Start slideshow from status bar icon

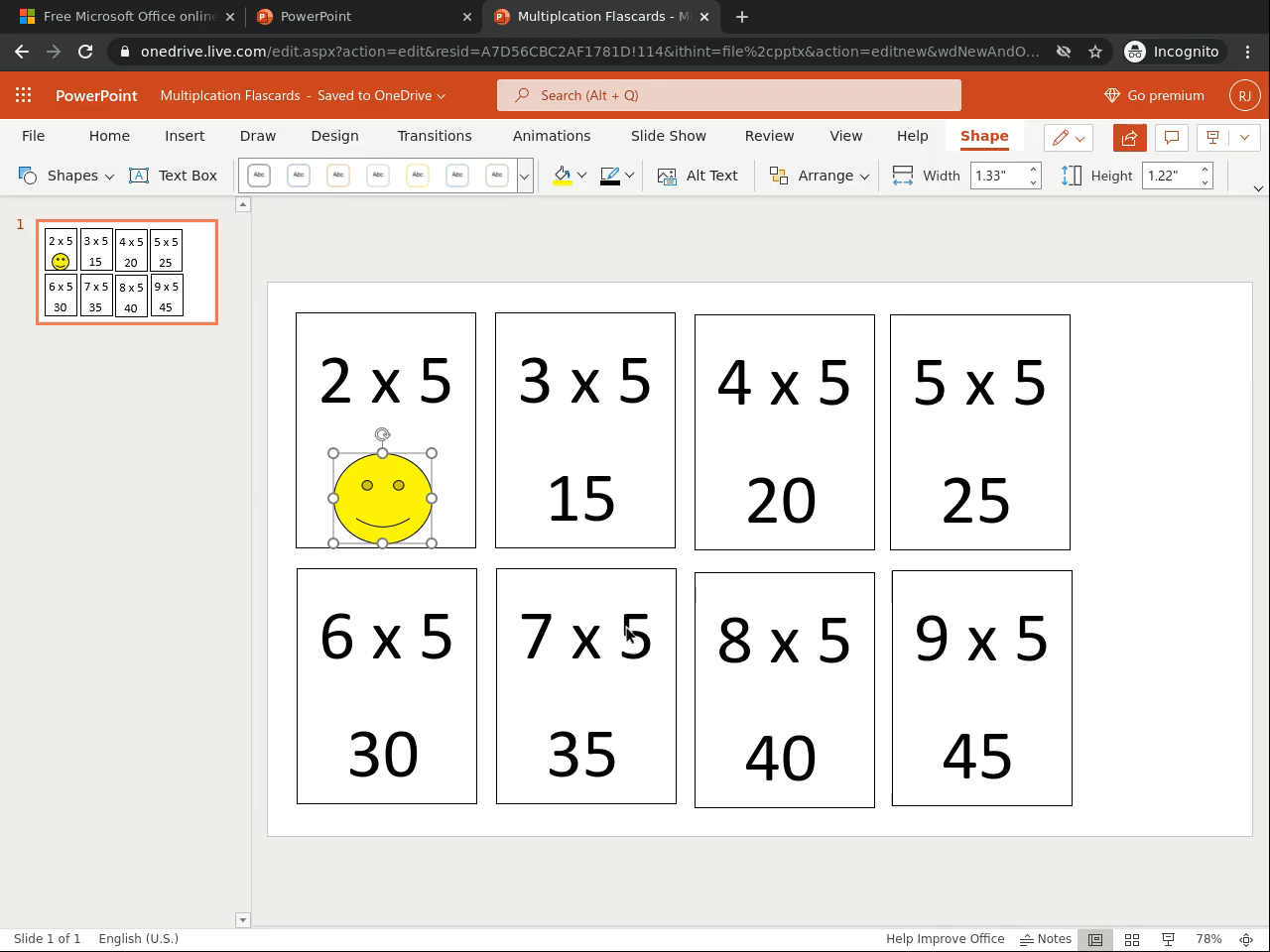pyautogui.click(x=1169, y=939)
